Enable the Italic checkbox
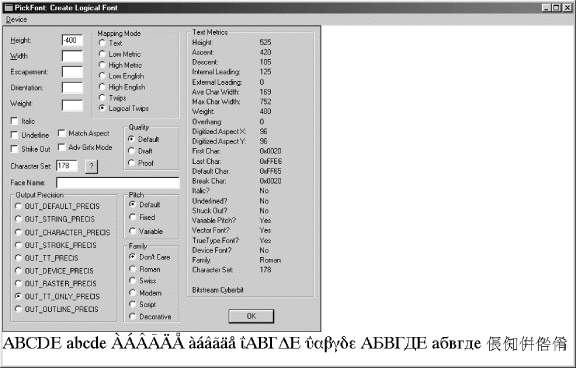Viewport: 576px width, 368px height. point(14,121)
